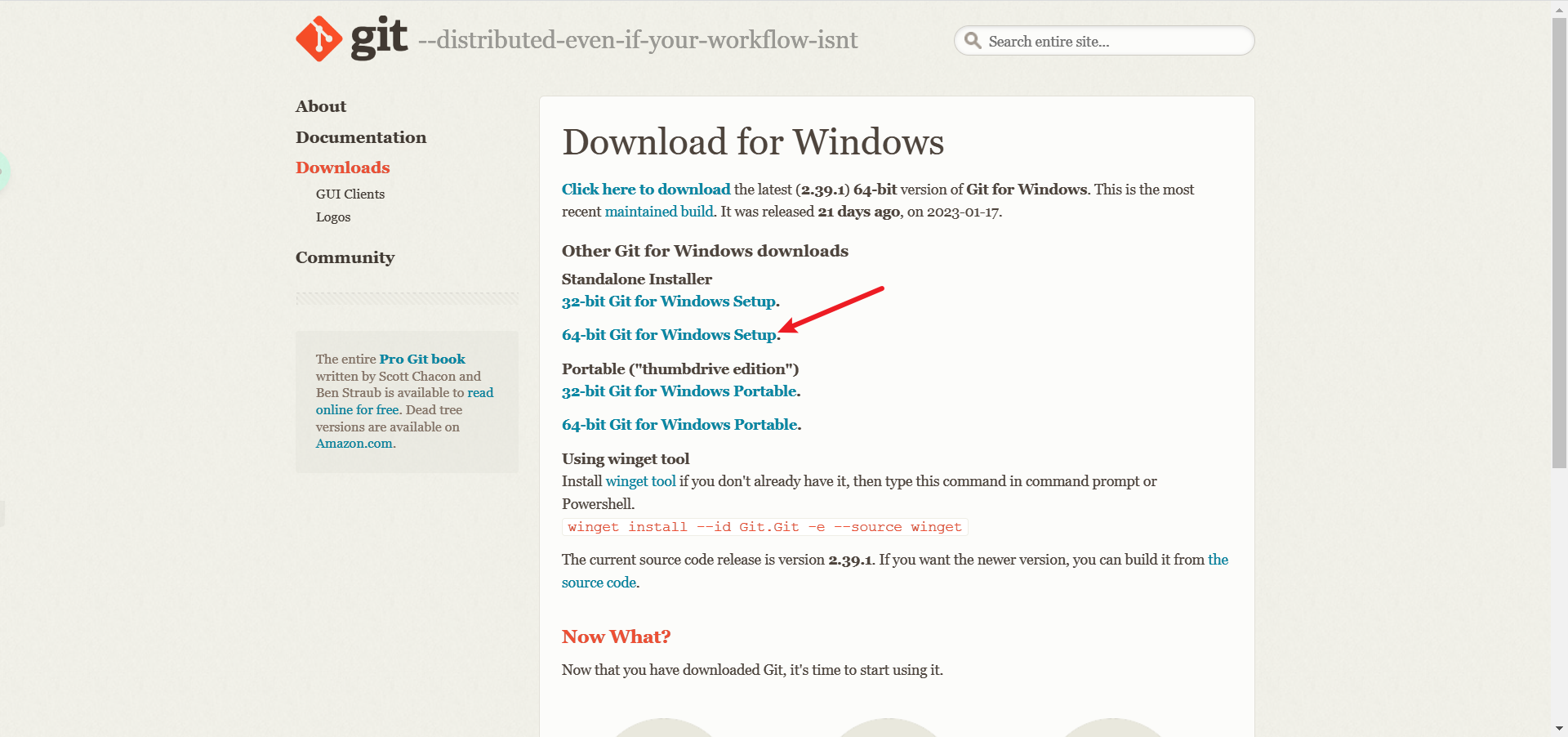
Task: Click the 'Using winget tool' subheading
Action: 626,459
